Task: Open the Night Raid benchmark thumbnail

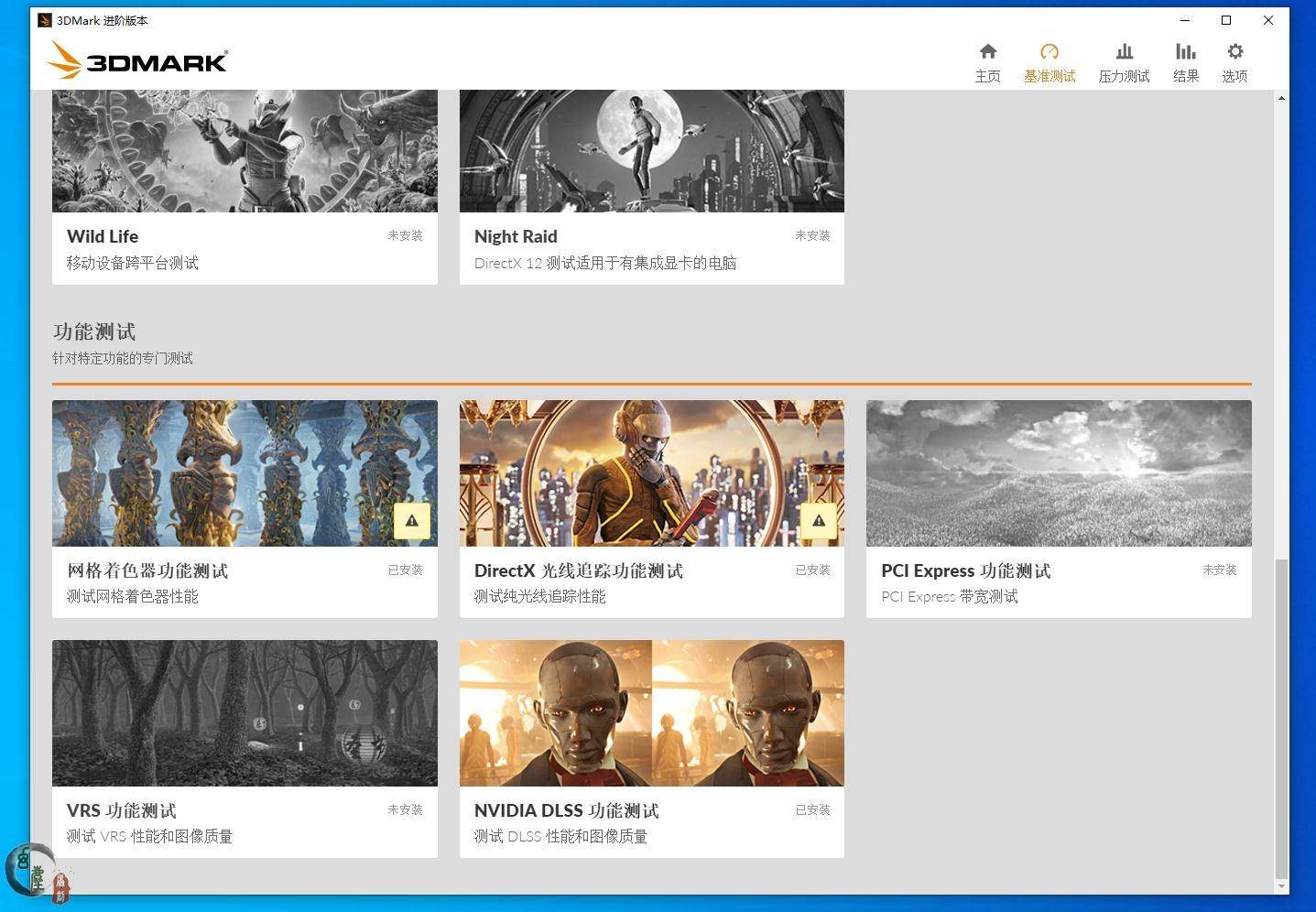Action: (x=652, y=151)
